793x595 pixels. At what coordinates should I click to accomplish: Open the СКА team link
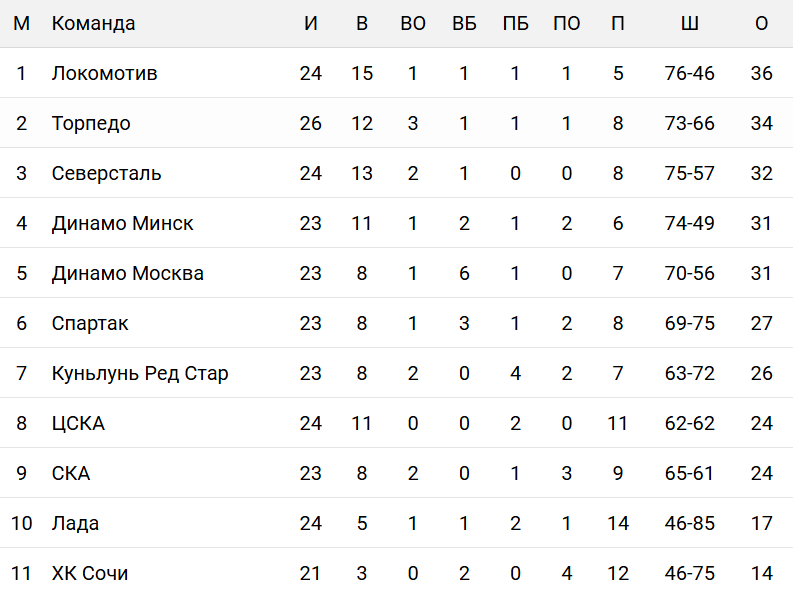[x=71, y=473]
